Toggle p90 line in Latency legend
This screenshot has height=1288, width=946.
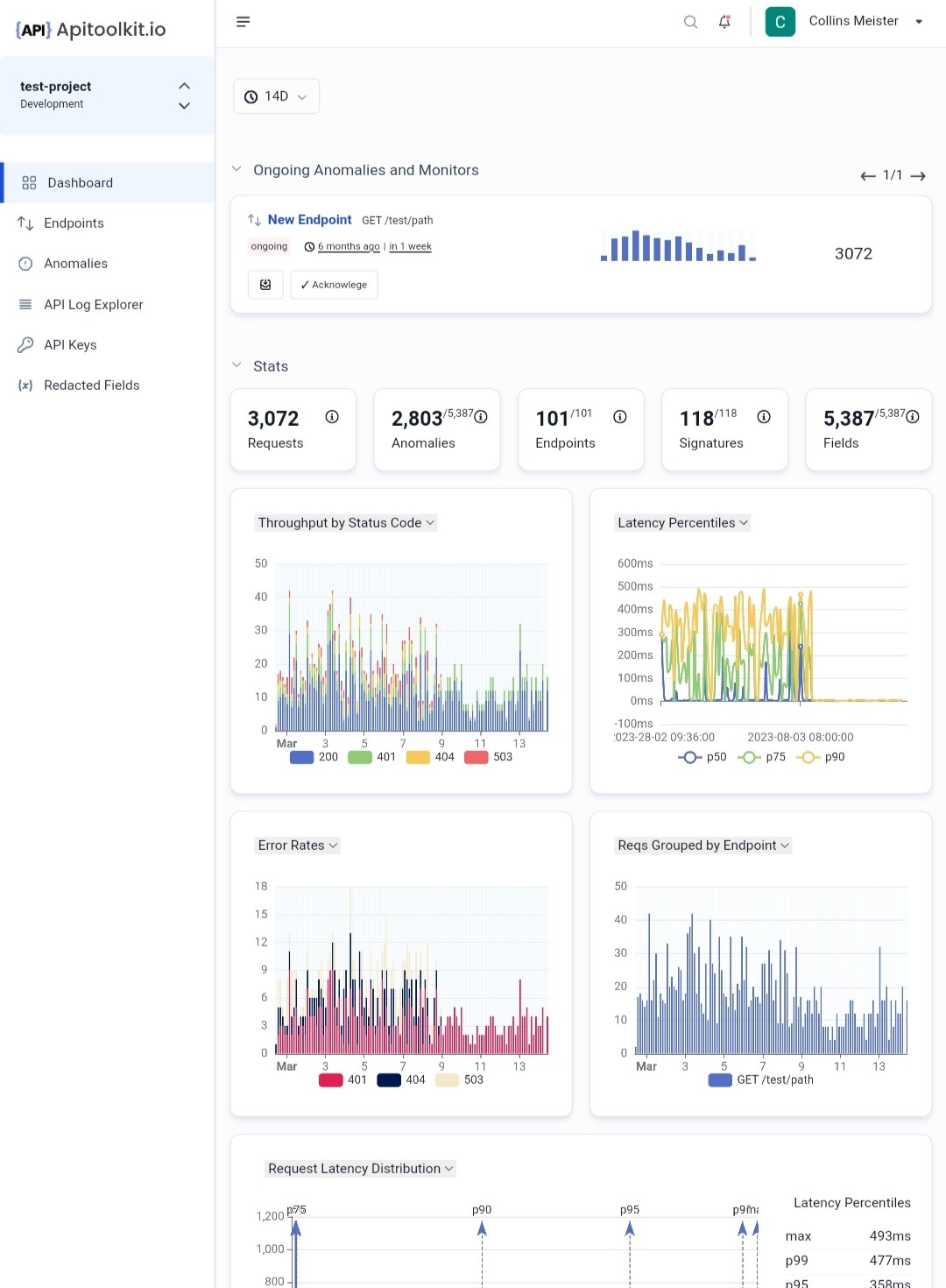point(821,757)
